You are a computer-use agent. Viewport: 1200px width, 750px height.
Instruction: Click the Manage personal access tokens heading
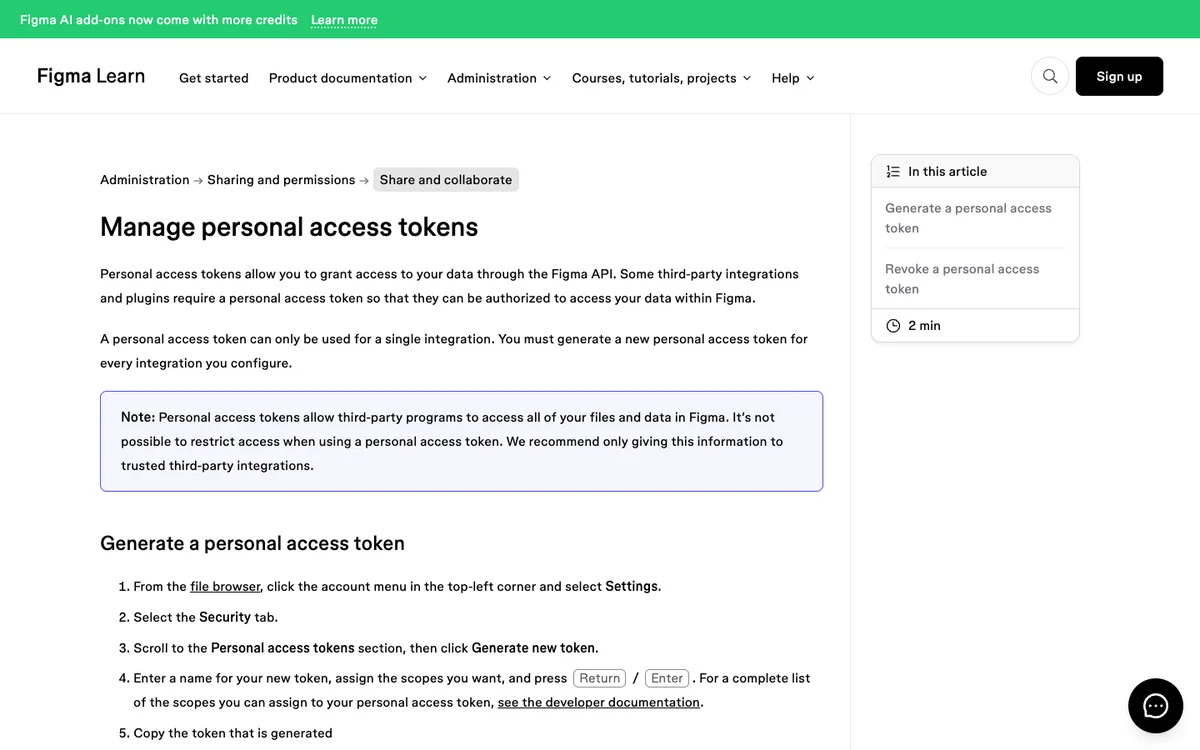[x=289, y=227]
